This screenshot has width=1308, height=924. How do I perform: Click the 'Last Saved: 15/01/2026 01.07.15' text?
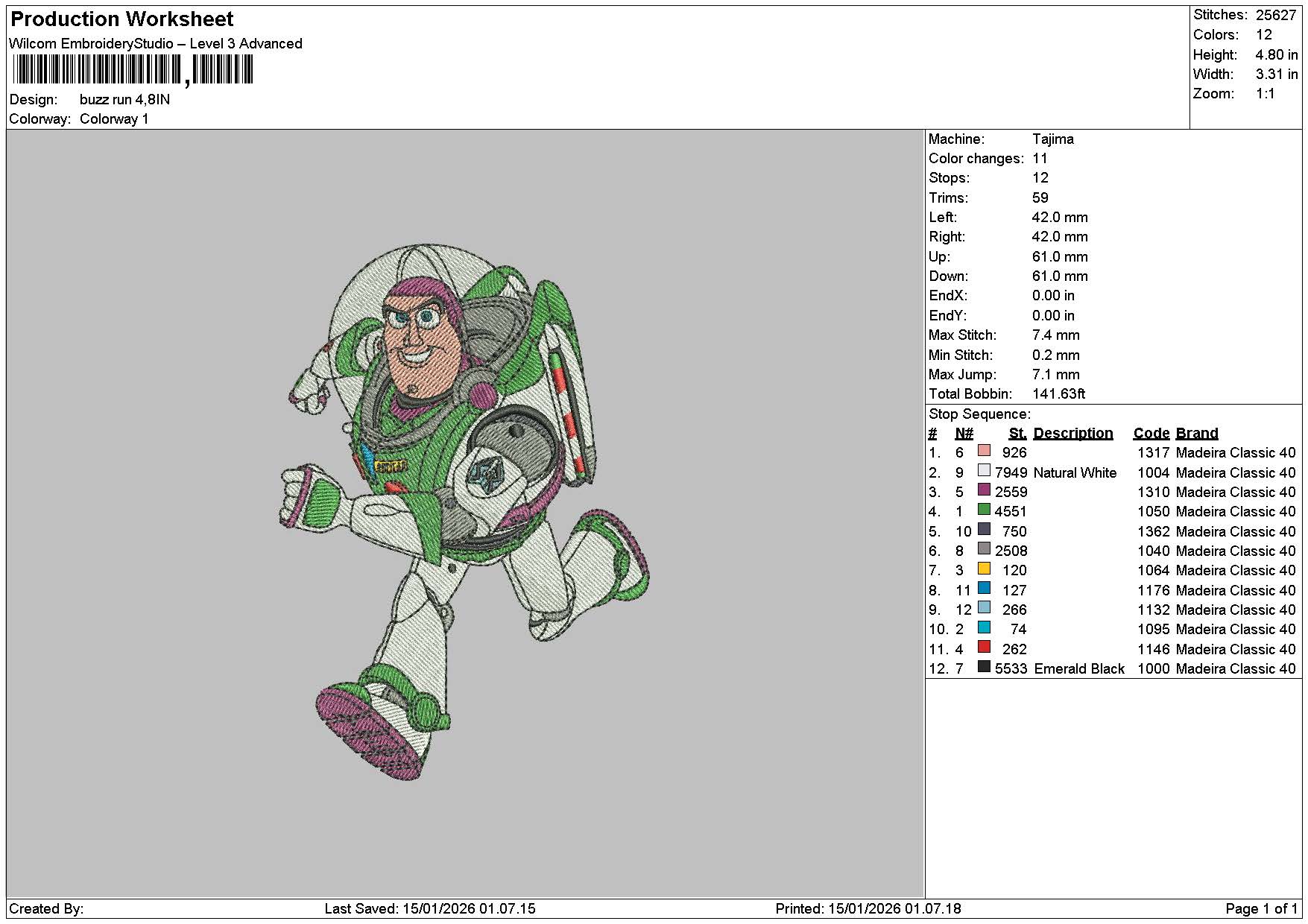click(430, 909)
